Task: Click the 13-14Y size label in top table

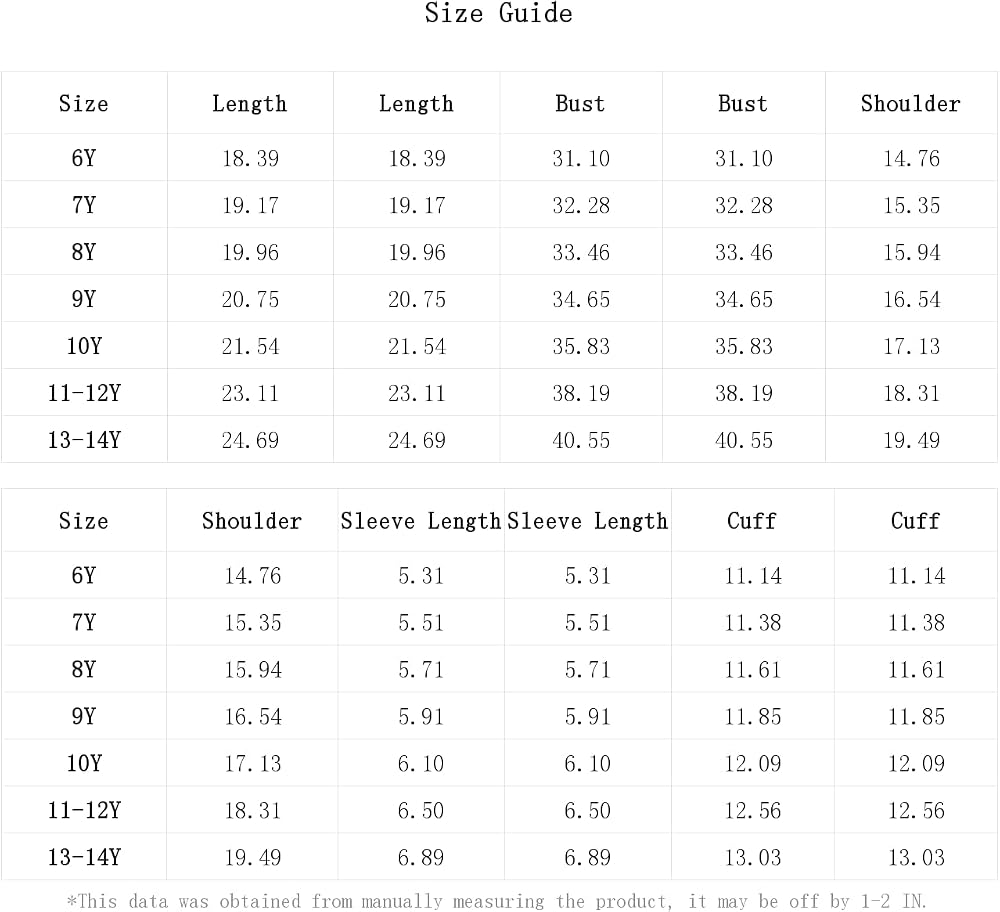Action: (x=84, y=440)
